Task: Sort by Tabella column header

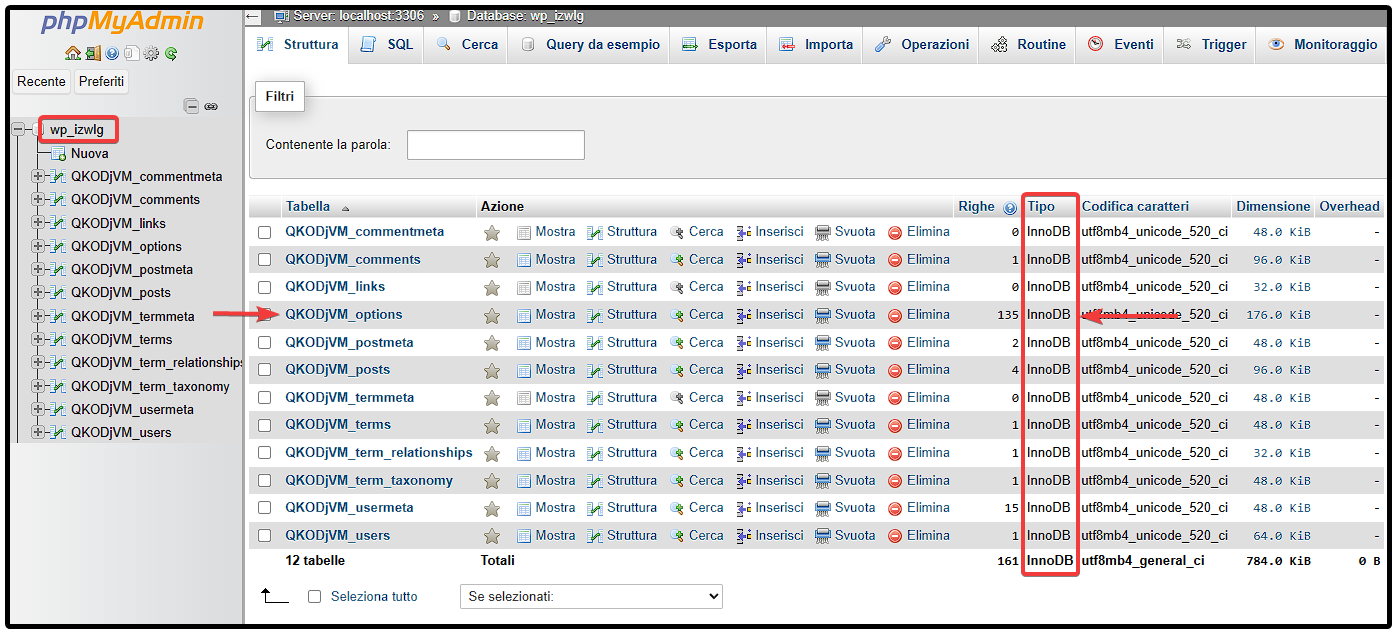Action: click(308, 207)
